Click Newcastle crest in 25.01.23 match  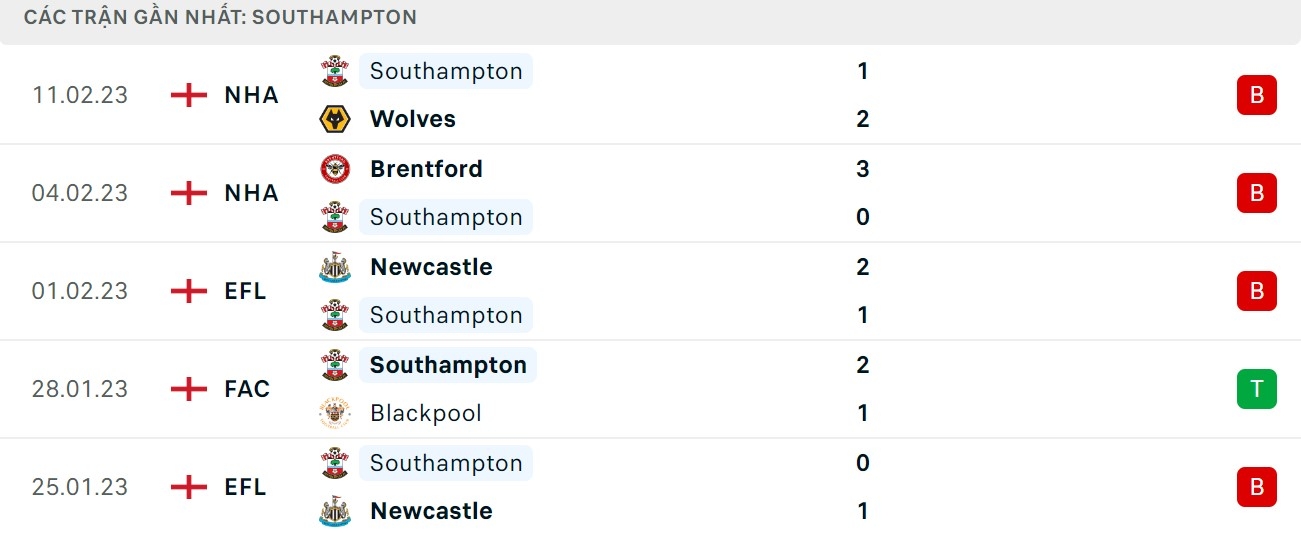[335, 511]
